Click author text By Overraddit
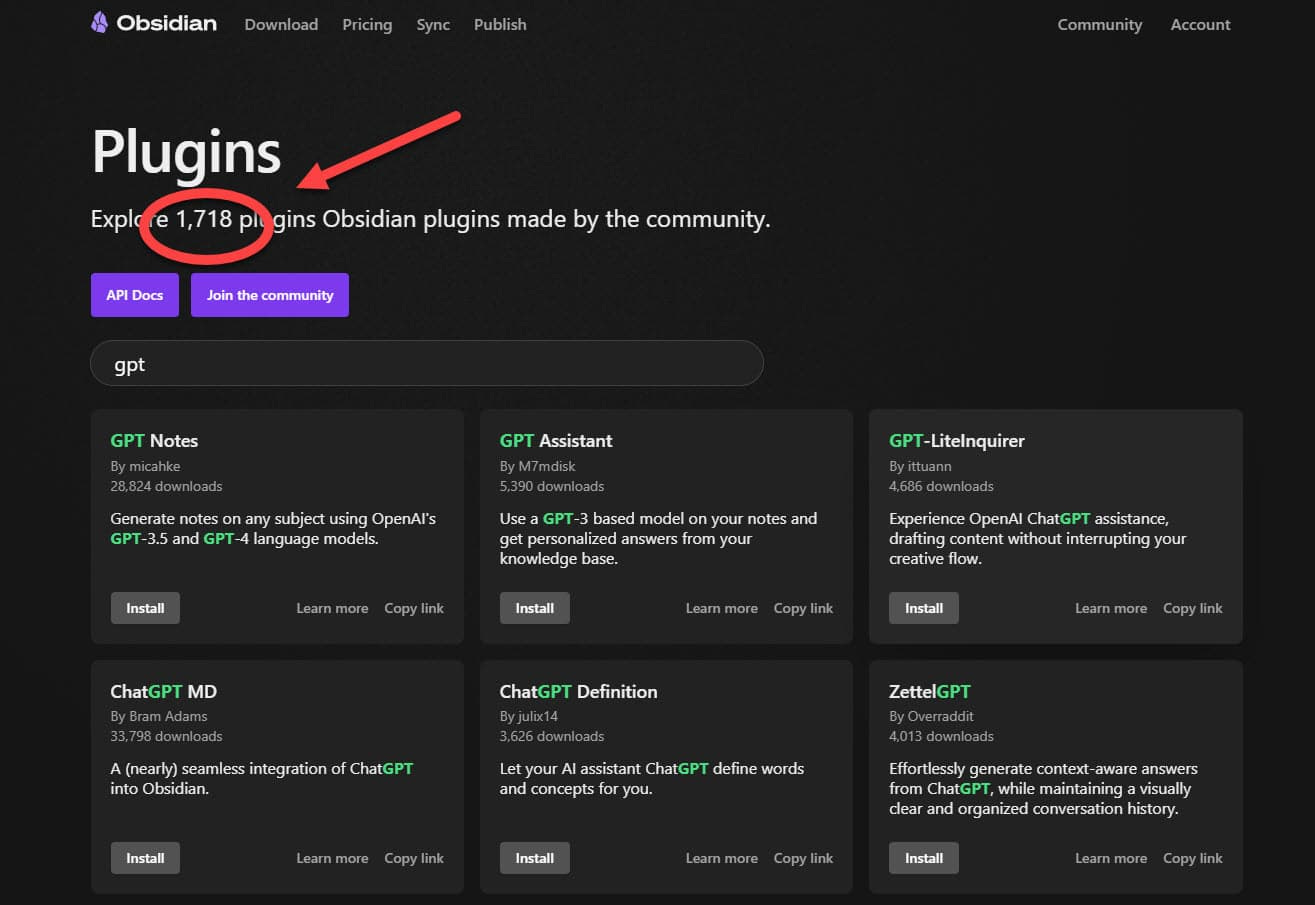Image resolution: width=1315 pixels, height=905 pixels. tap(931, 716)
